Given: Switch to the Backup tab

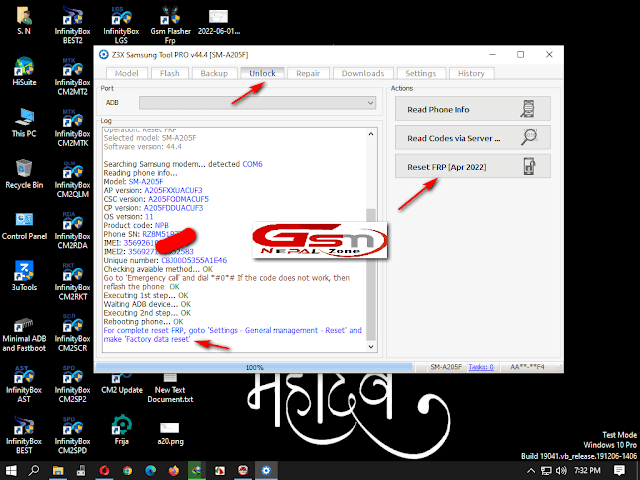Looking at the screenshot, I should [214, 73].
